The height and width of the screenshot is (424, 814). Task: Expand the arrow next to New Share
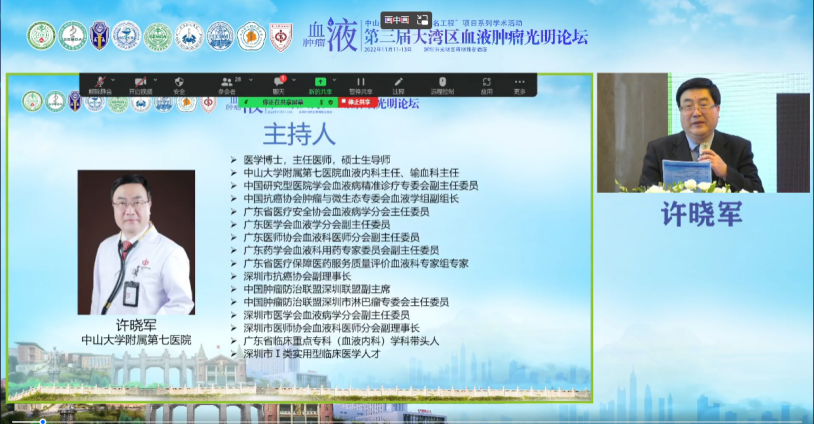334,80
